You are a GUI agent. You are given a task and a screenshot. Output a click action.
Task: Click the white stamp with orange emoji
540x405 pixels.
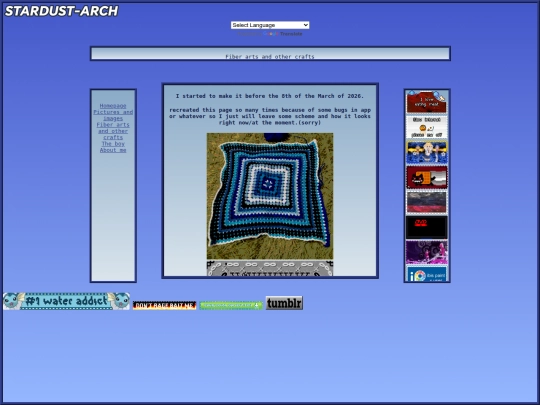427,127
